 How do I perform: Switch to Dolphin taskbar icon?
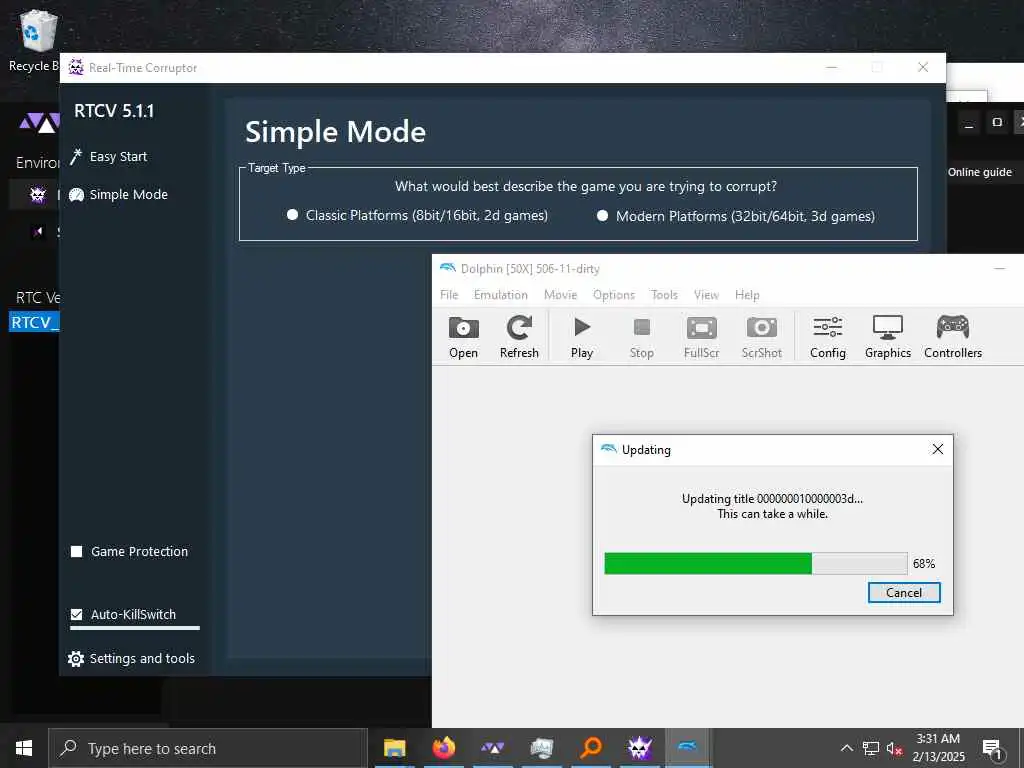(x=687, y=748)
